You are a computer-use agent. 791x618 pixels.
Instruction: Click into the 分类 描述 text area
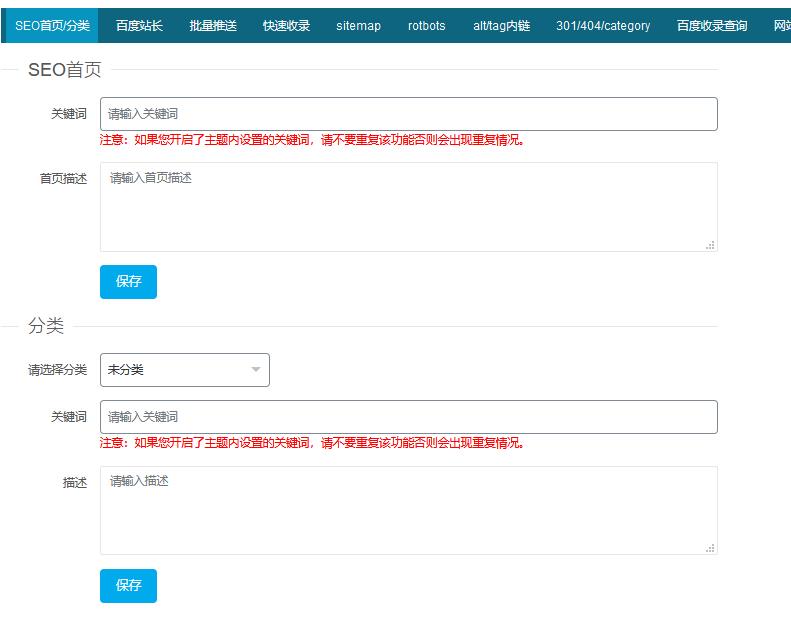point(408,510)
